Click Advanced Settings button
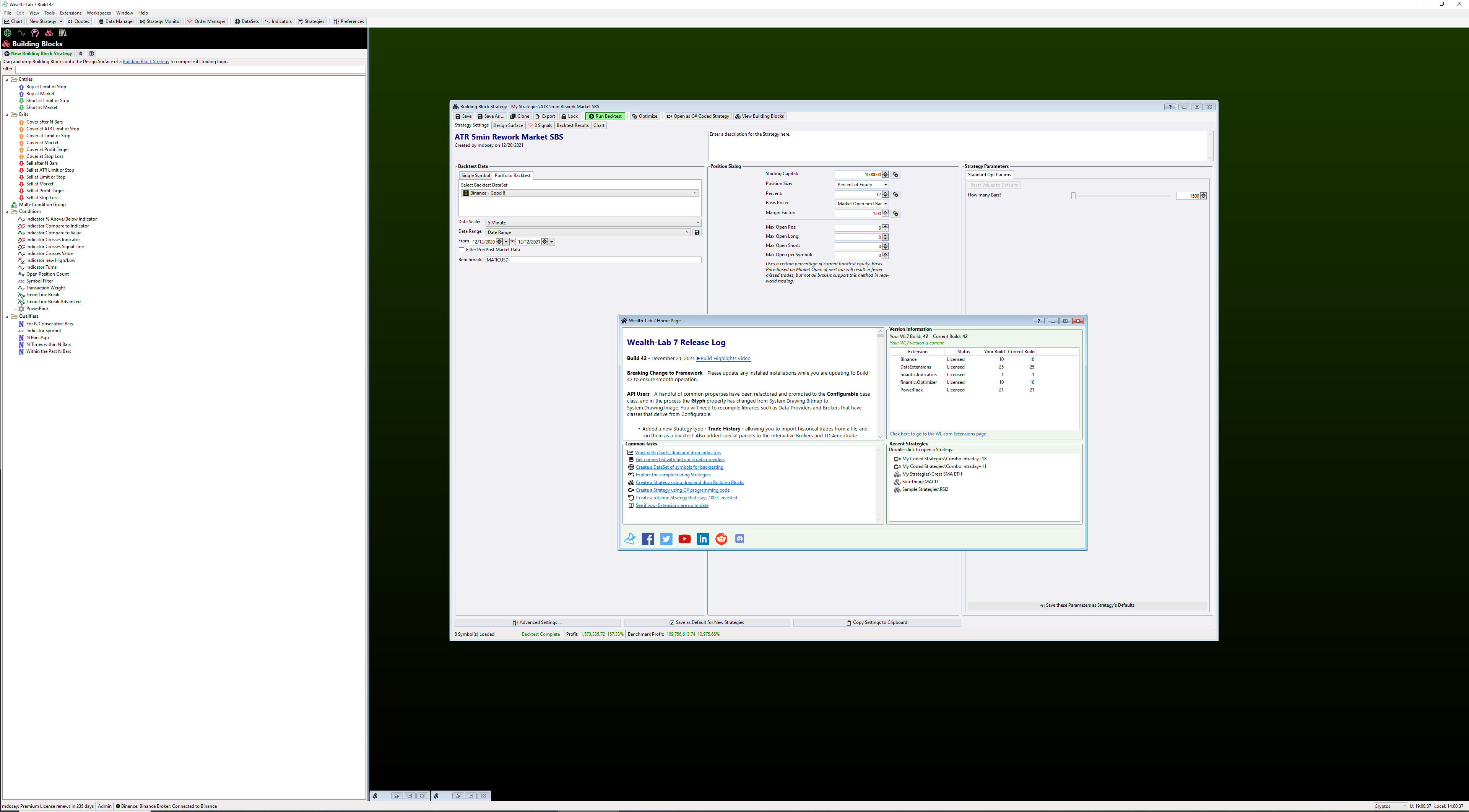1469x812 pixels. (537, 623)
